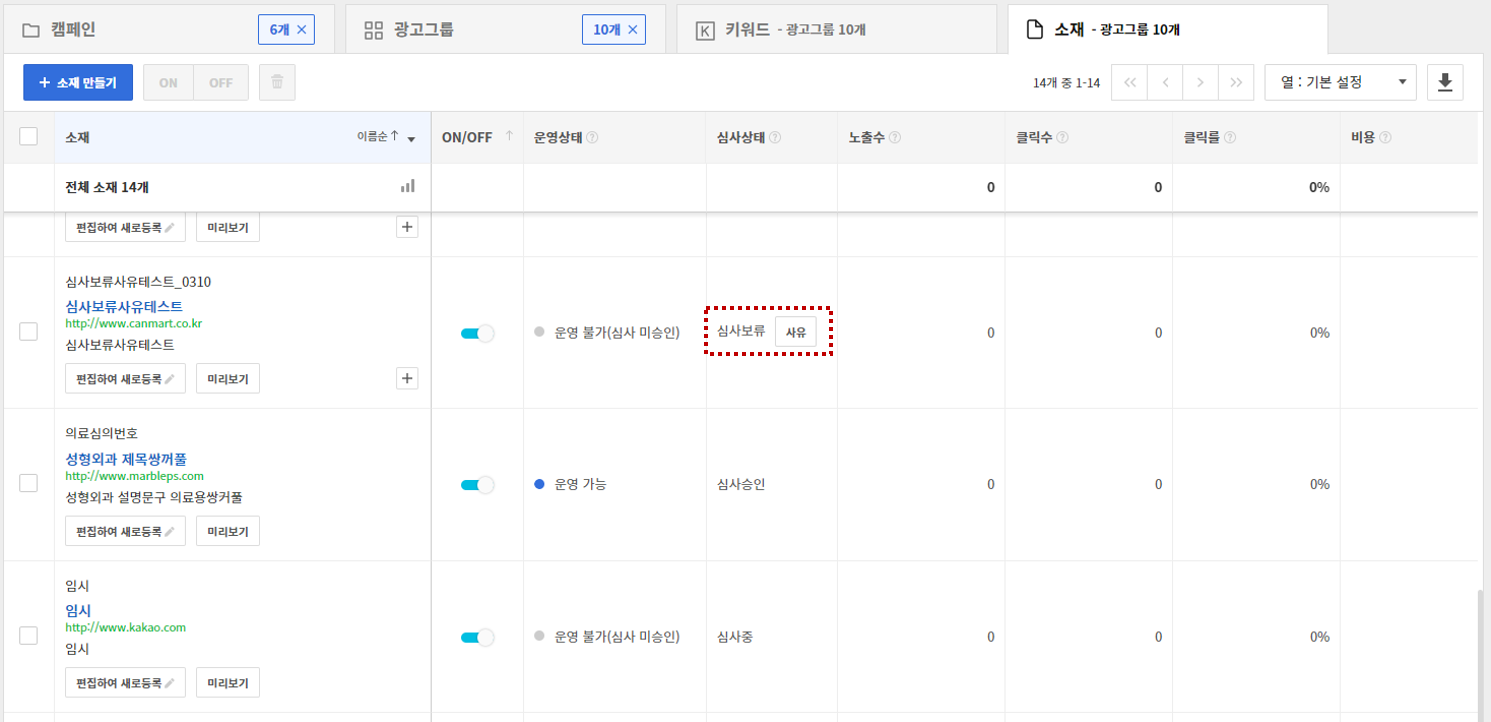Toggle ON/OFF switch for 임시 row
The image size is (1491, 722).
pyautogui.click(x=478, y=637)
